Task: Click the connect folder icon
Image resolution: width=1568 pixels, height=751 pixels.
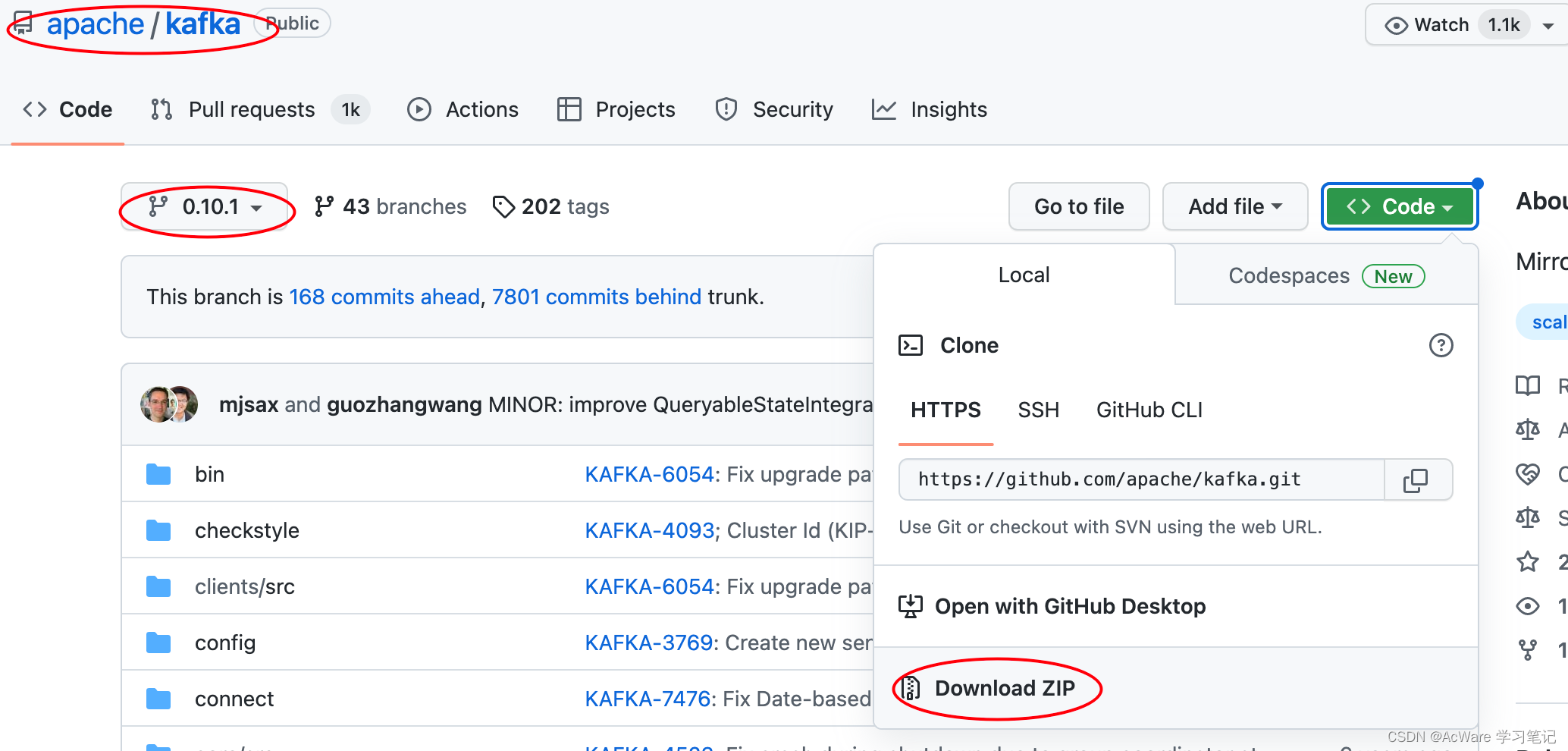Action: tap(158, 699)
